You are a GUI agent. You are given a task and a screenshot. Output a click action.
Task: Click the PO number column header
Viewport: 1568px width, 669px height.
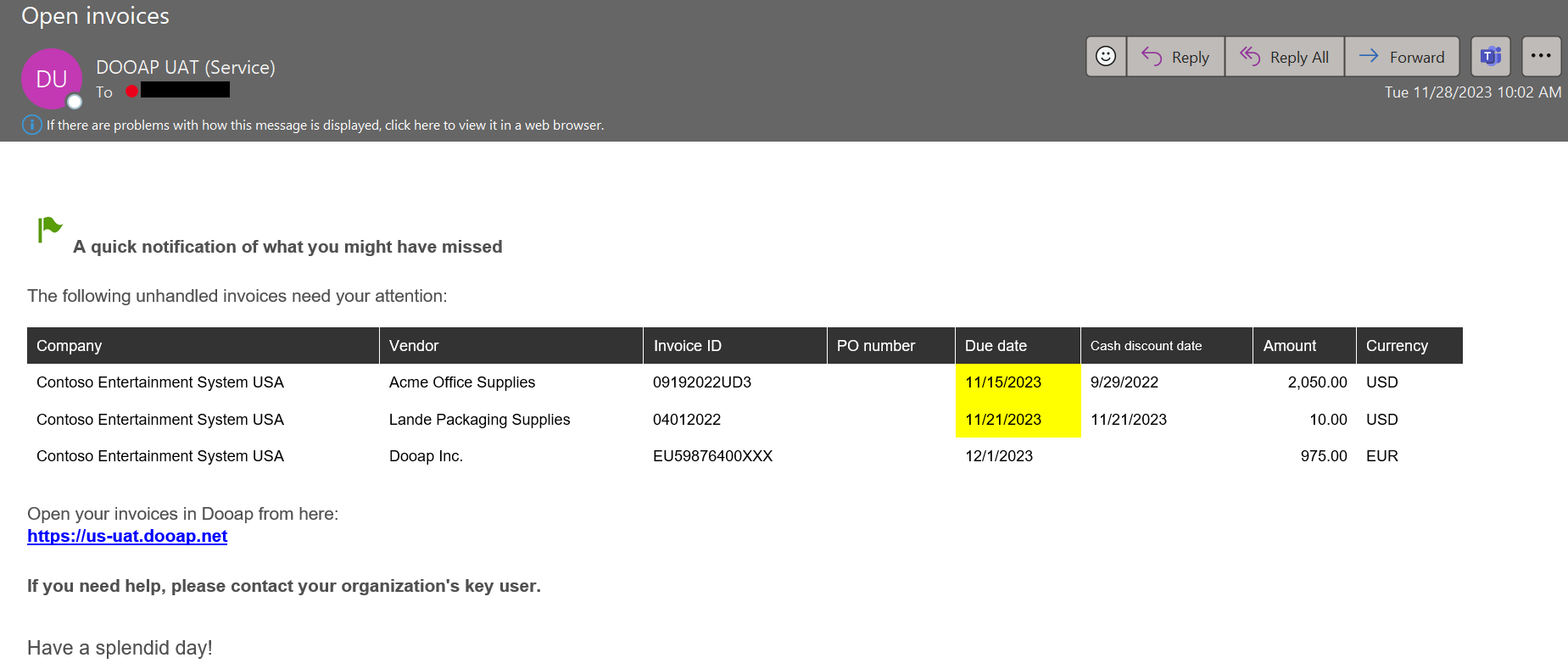[891, 346]
